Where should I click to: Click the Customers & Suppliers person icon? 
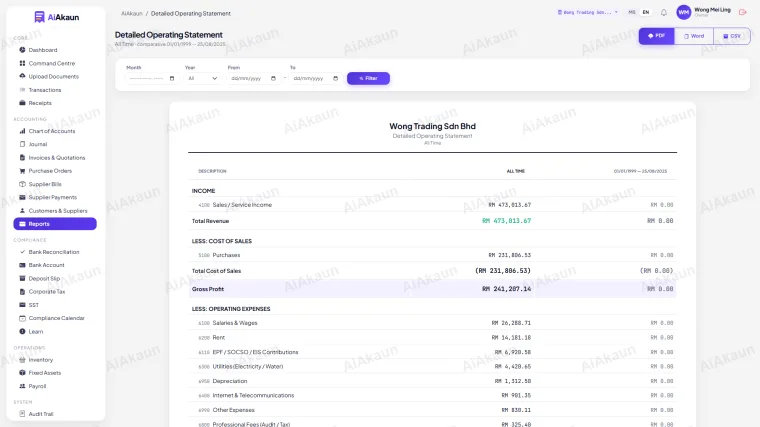pyautogui.click(x=22, y=211)
